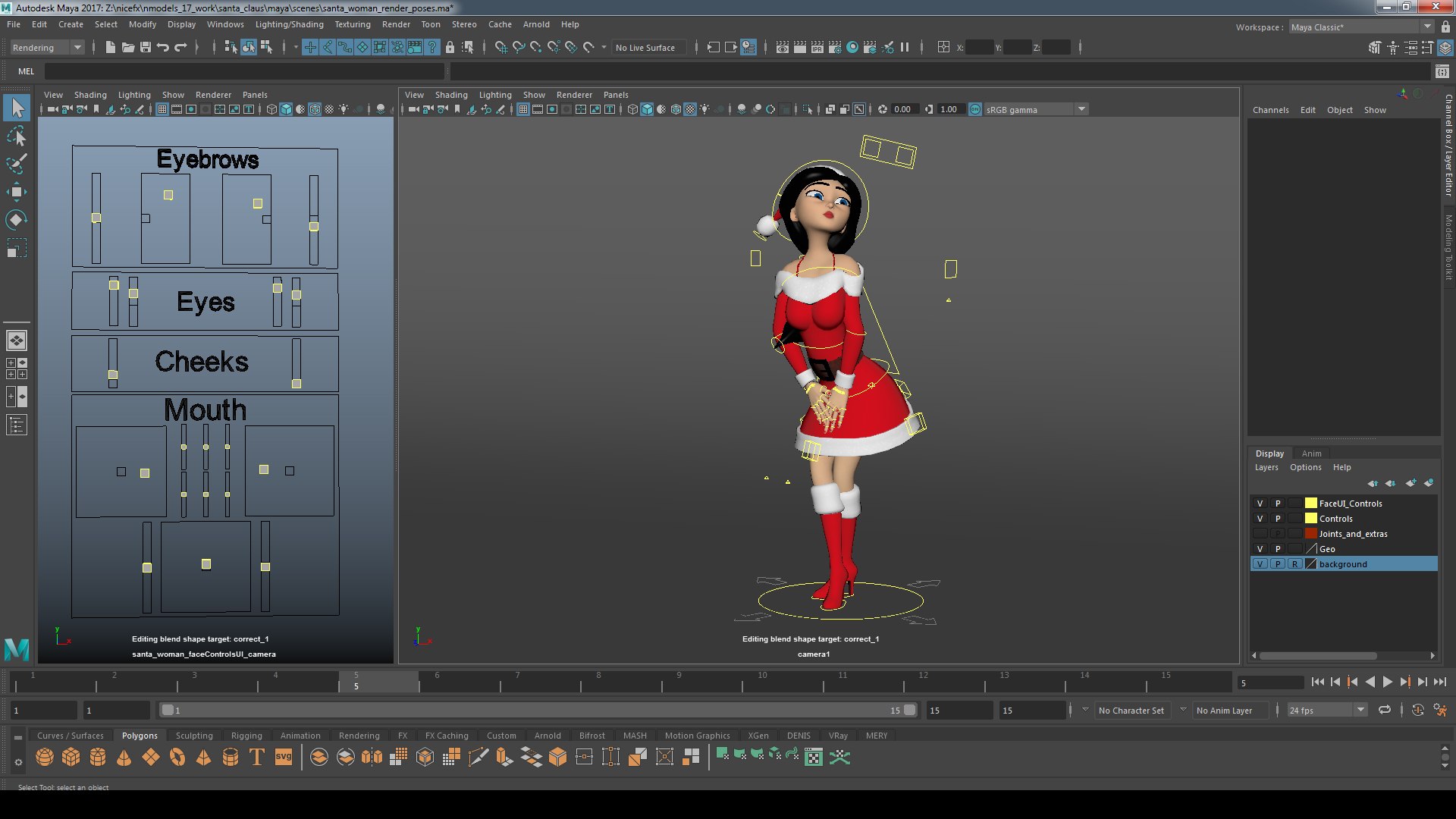Click the Joints_and_extras red color swatch
The image size is (1456, 819).
point(1310,534)
